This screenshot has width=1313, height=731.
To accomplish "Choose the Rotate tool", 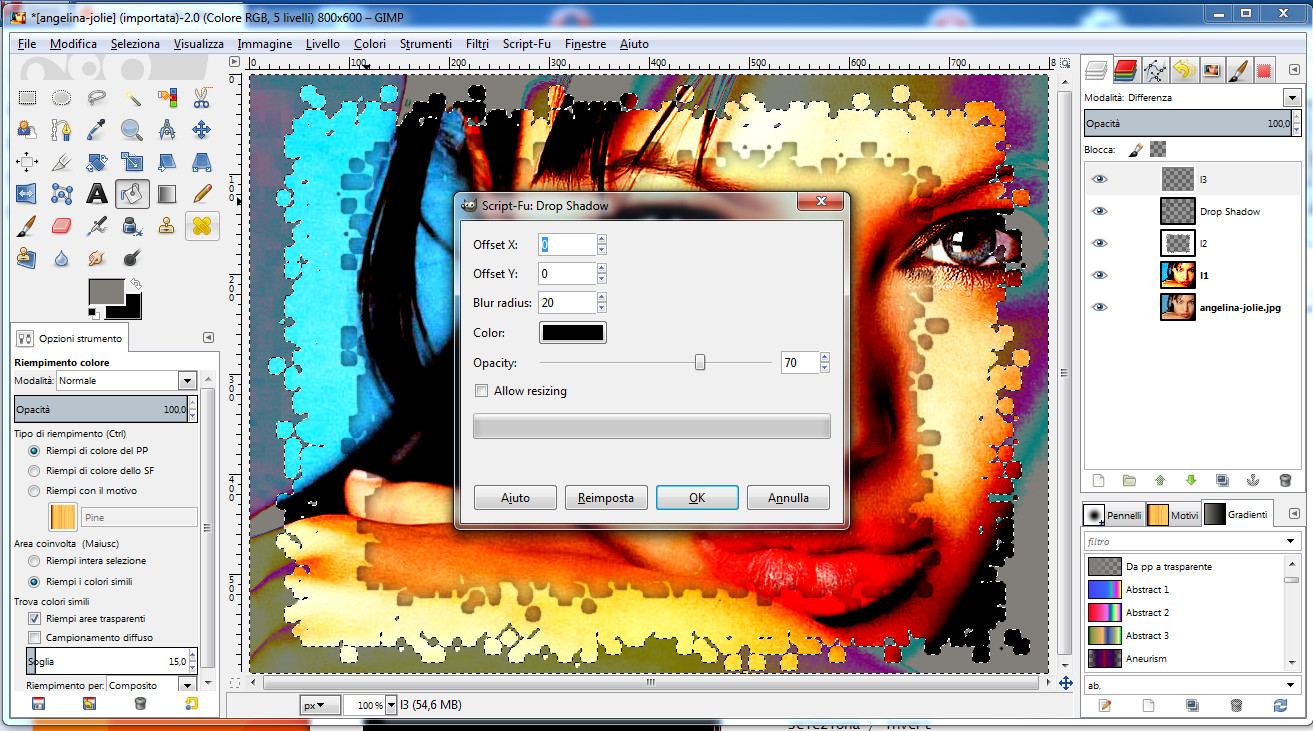I will click(97, 161).
